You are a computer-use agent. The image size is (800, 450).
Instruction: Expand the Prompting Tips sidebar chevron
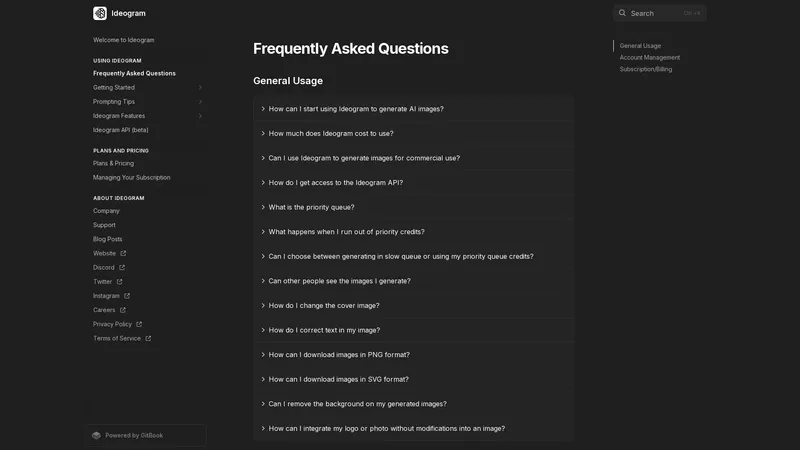click(x=200, y=102)
